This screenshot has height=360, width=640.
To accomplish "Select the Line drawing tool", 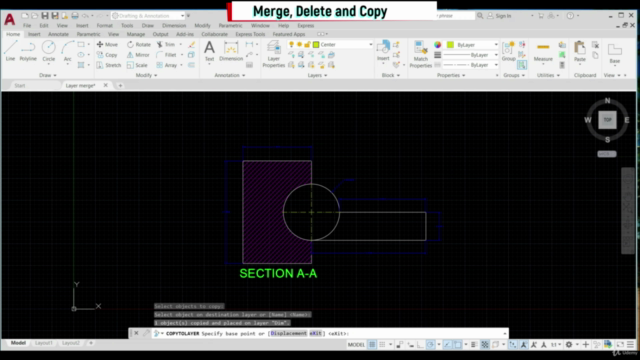I will 10,51.
